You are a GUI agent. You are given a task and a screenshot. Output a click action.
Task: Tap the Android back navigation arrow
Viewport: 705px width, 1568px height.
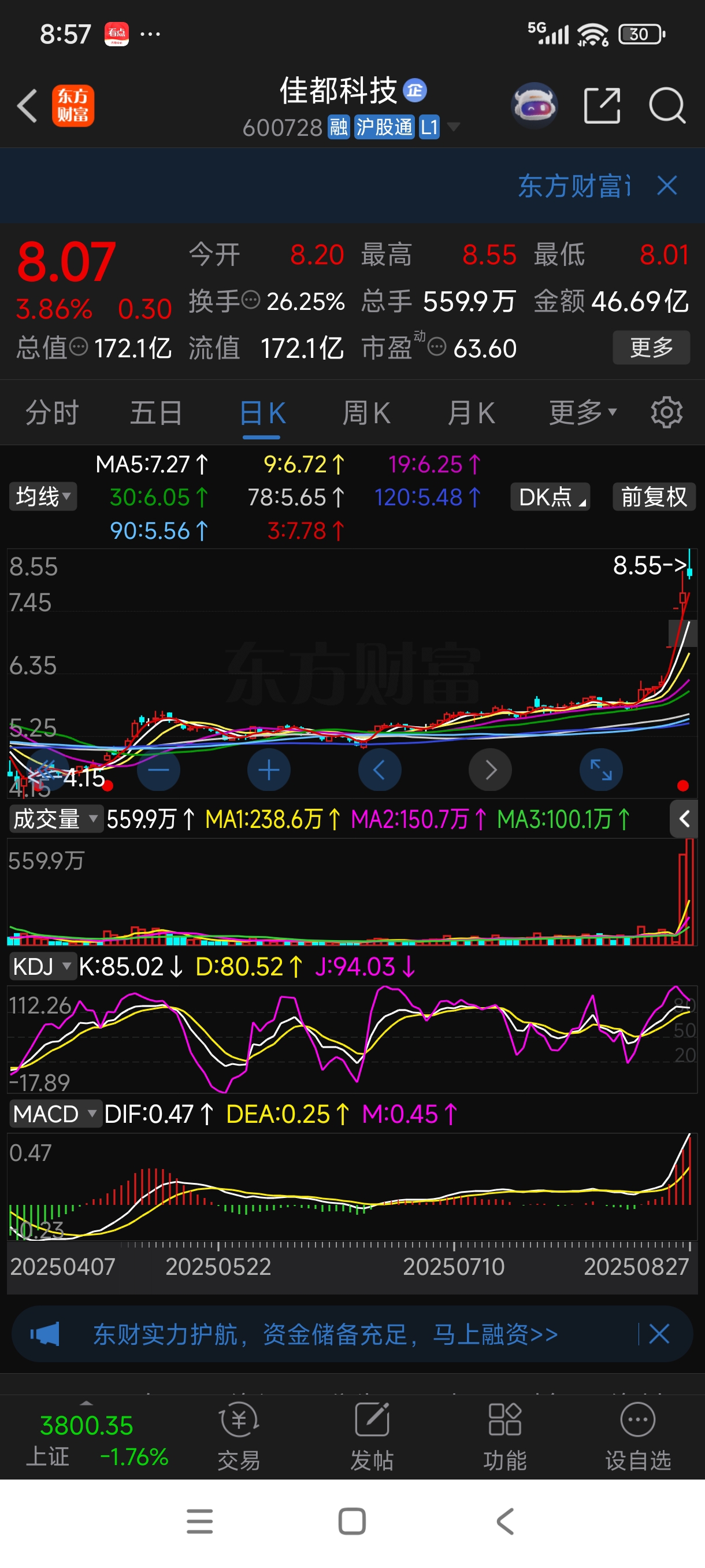506,1522
